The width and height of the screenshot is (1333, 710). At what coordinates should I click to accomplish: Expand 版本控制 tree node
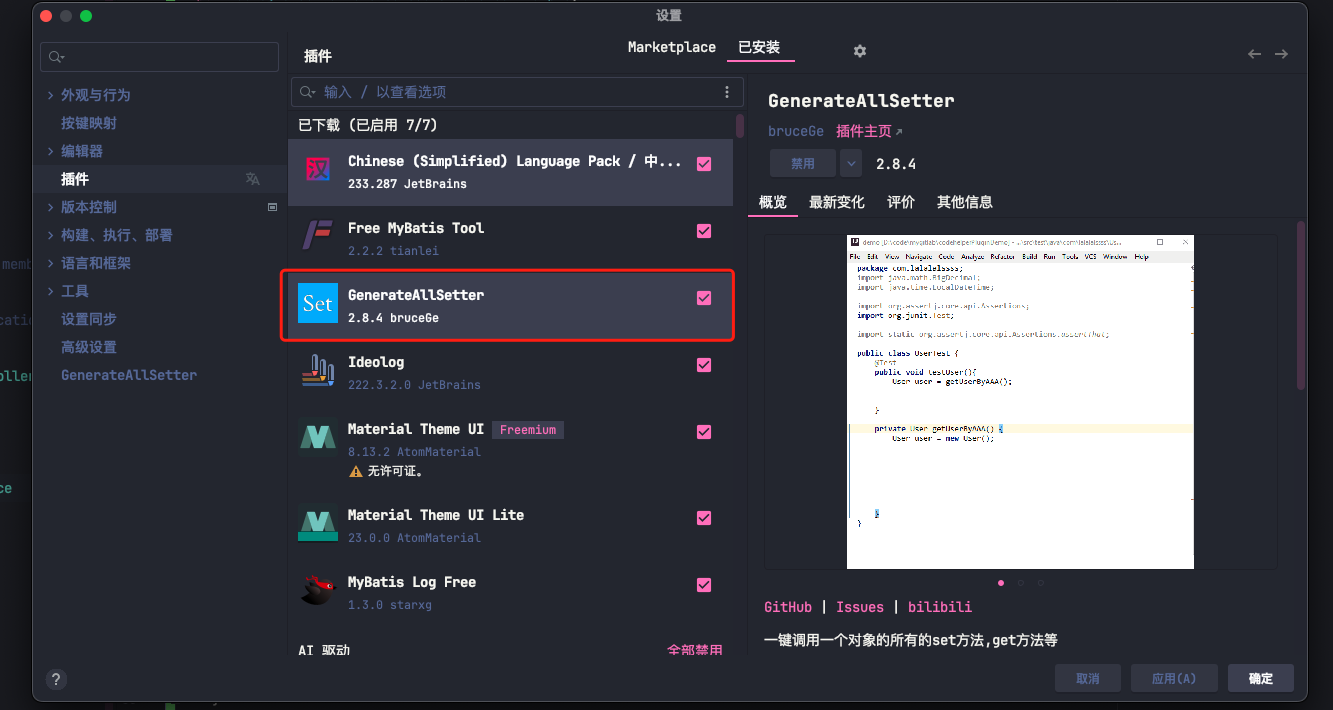(x=51, y=207)
